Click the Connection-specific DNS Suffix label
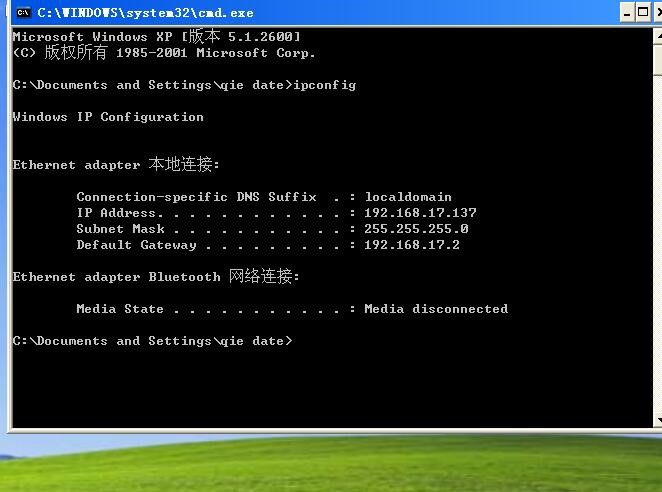The height and width of the screenshot is (492, 662). pyautogui.click(x=196, y=197)
